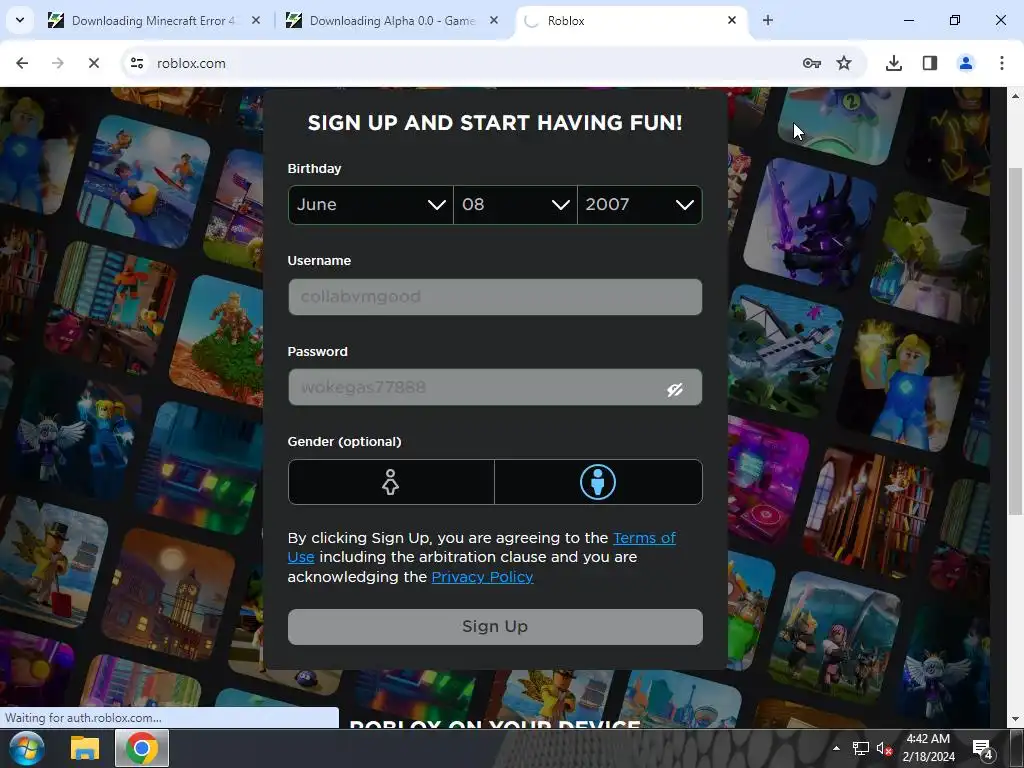
Task: Show hidden system tray icons
Action: click(837, 748)
